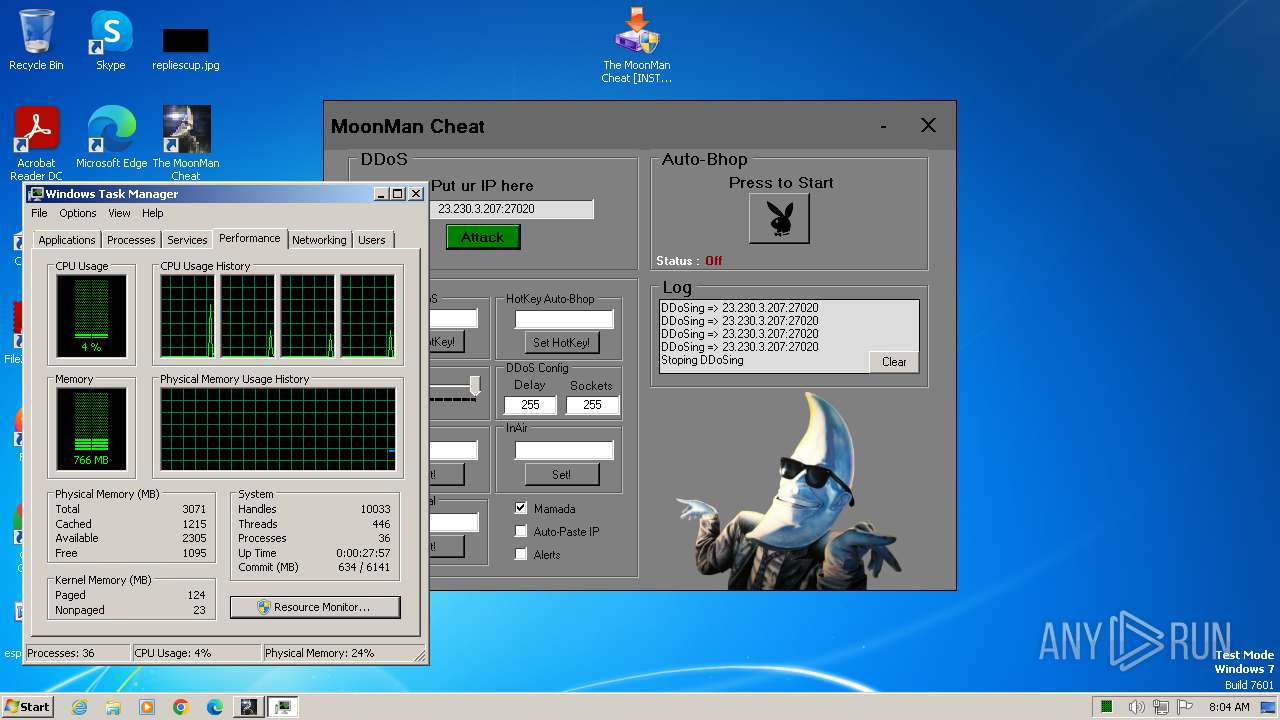Switch to the Applications tab
Screen dimensions: 1280x720
click(x=67, y=240)
